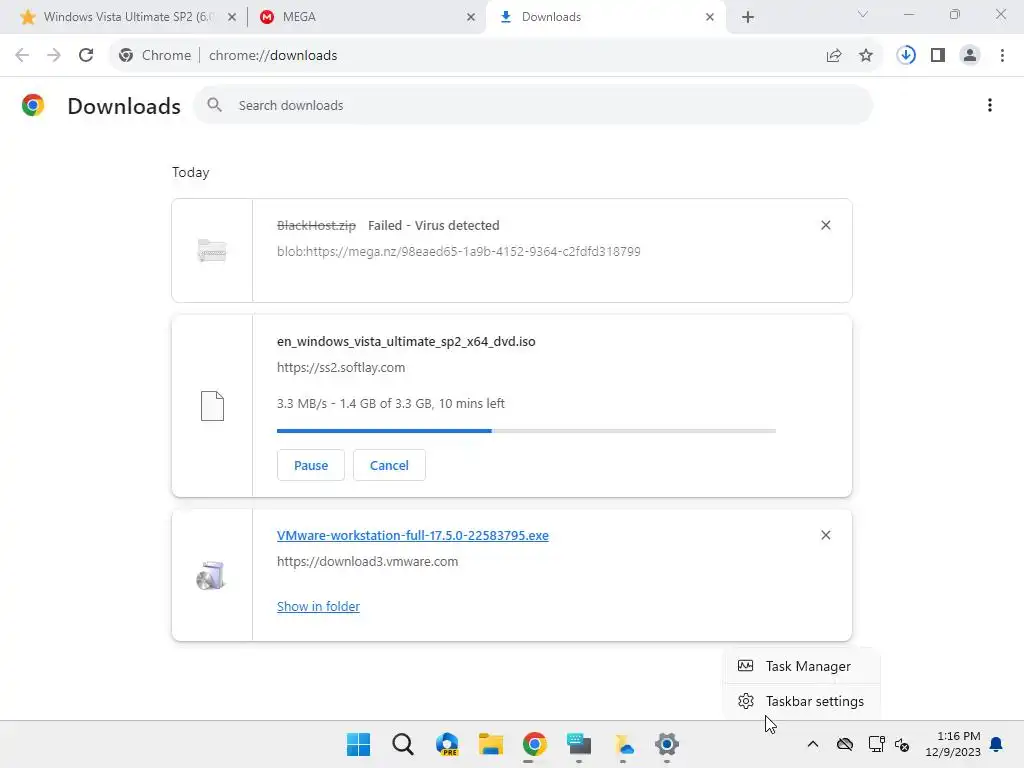
Task: Click the search magnifier icon in Downloads
Action: point(214,104)
